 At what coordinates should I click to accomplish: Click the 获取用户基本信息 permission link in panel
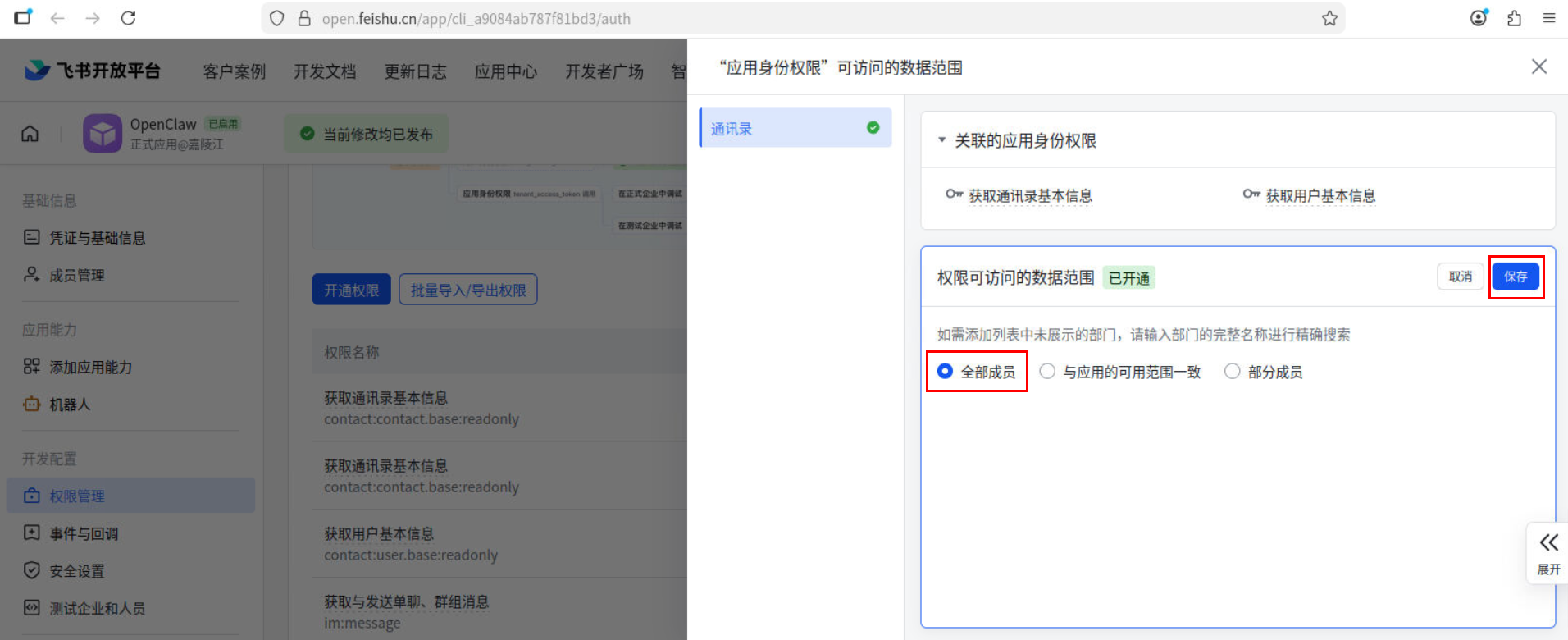pyautogui.click(x=1320, y=195)
